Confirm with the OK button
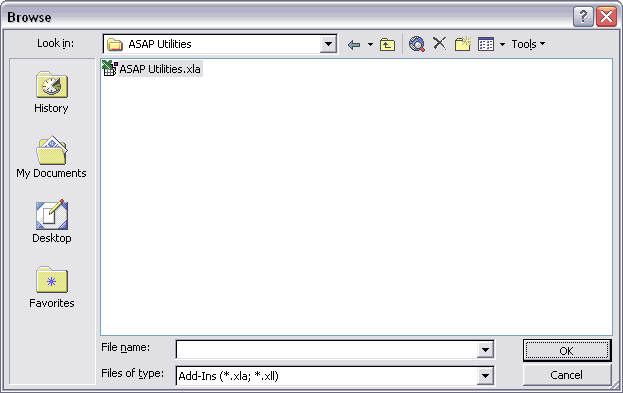Image resolution: width=623 pixels, height=393 pixels. (x=567, y=350)
